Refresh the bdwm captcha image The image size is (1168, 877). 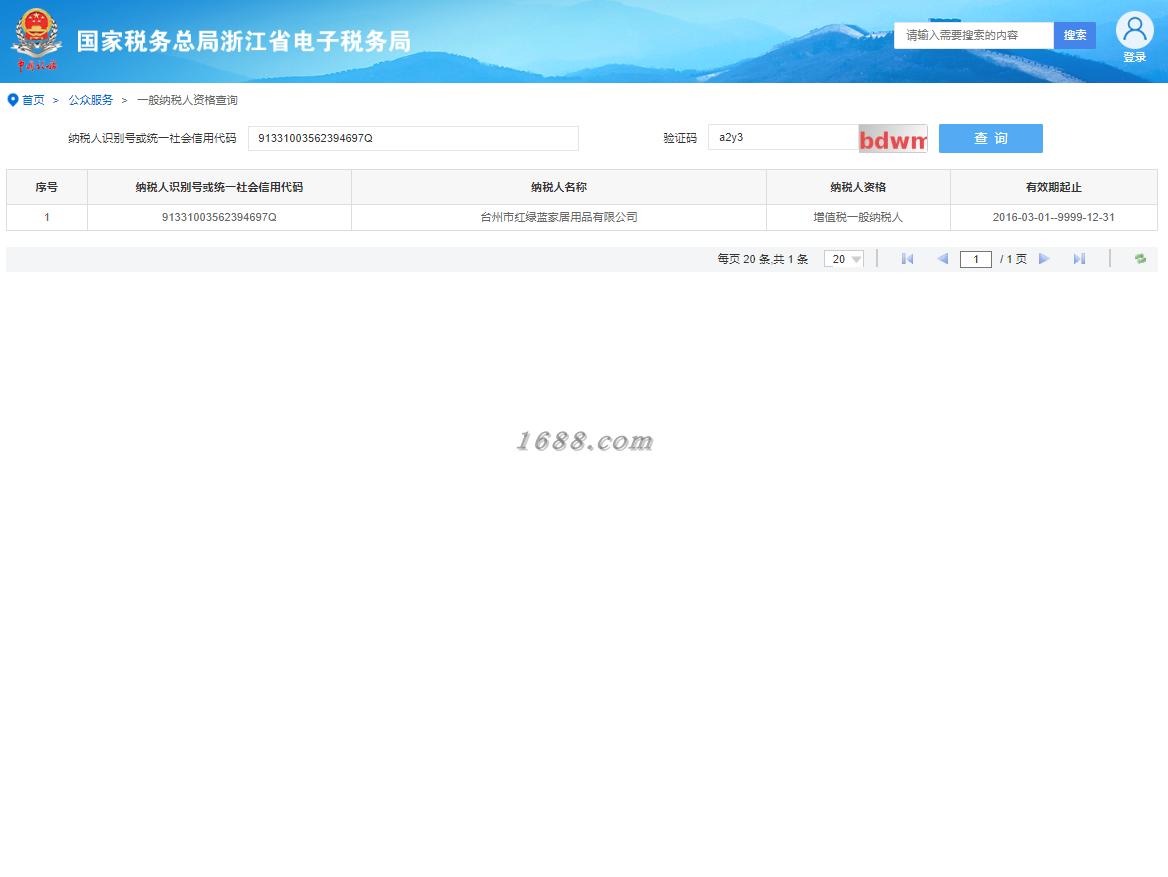click(892, 139)
